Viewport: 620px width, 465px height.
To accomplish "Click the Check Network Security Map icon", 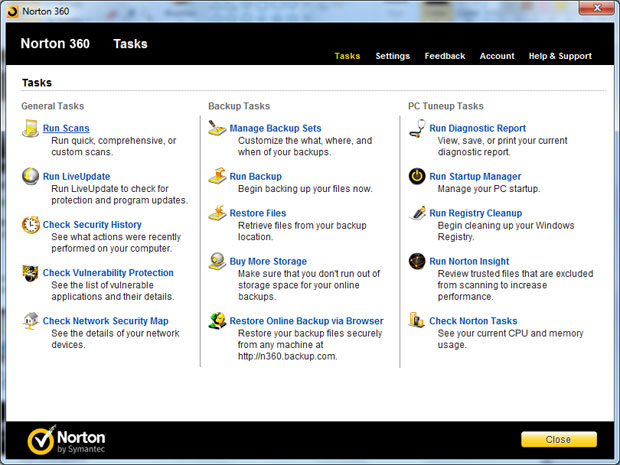I will click(30, 321).
